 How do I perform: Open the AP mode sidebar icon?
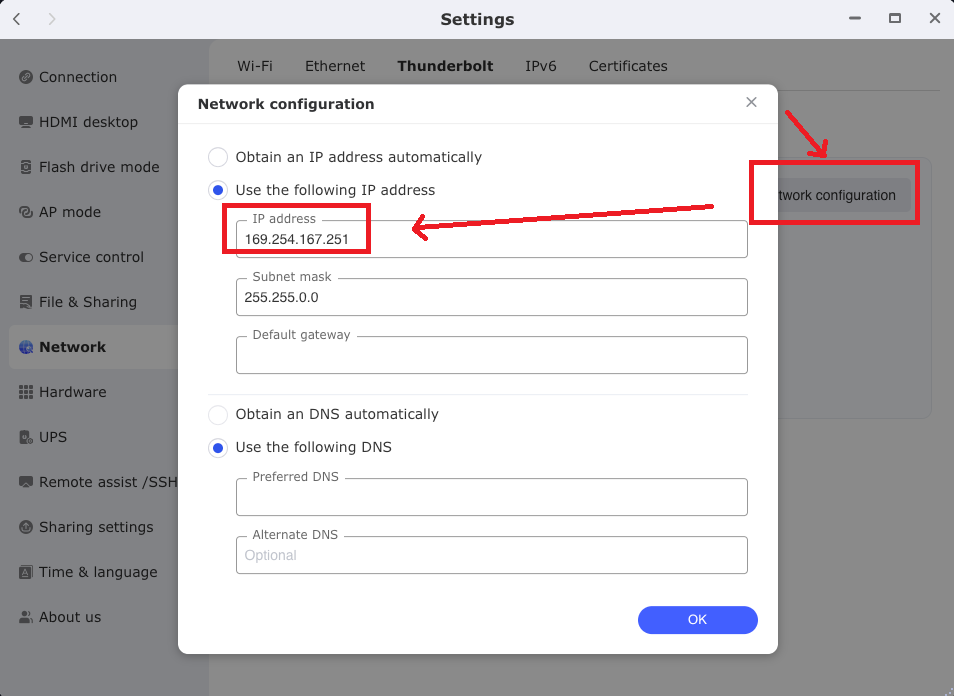[26, 212]
